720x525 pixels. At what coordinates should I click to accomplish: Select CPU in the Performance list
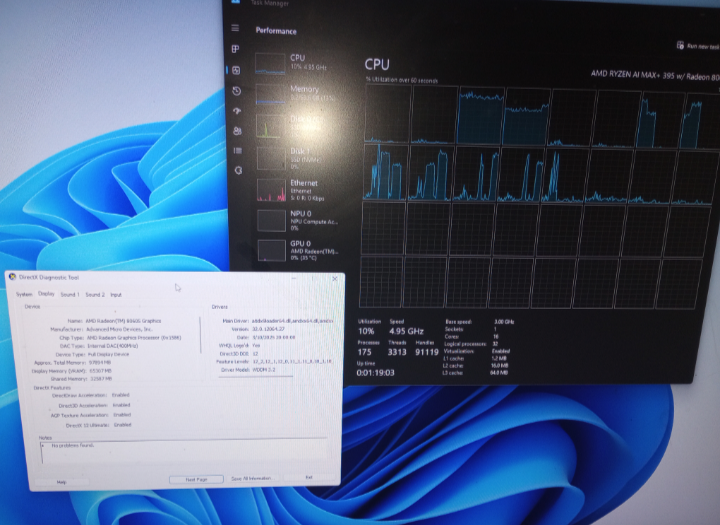point(298,63)
